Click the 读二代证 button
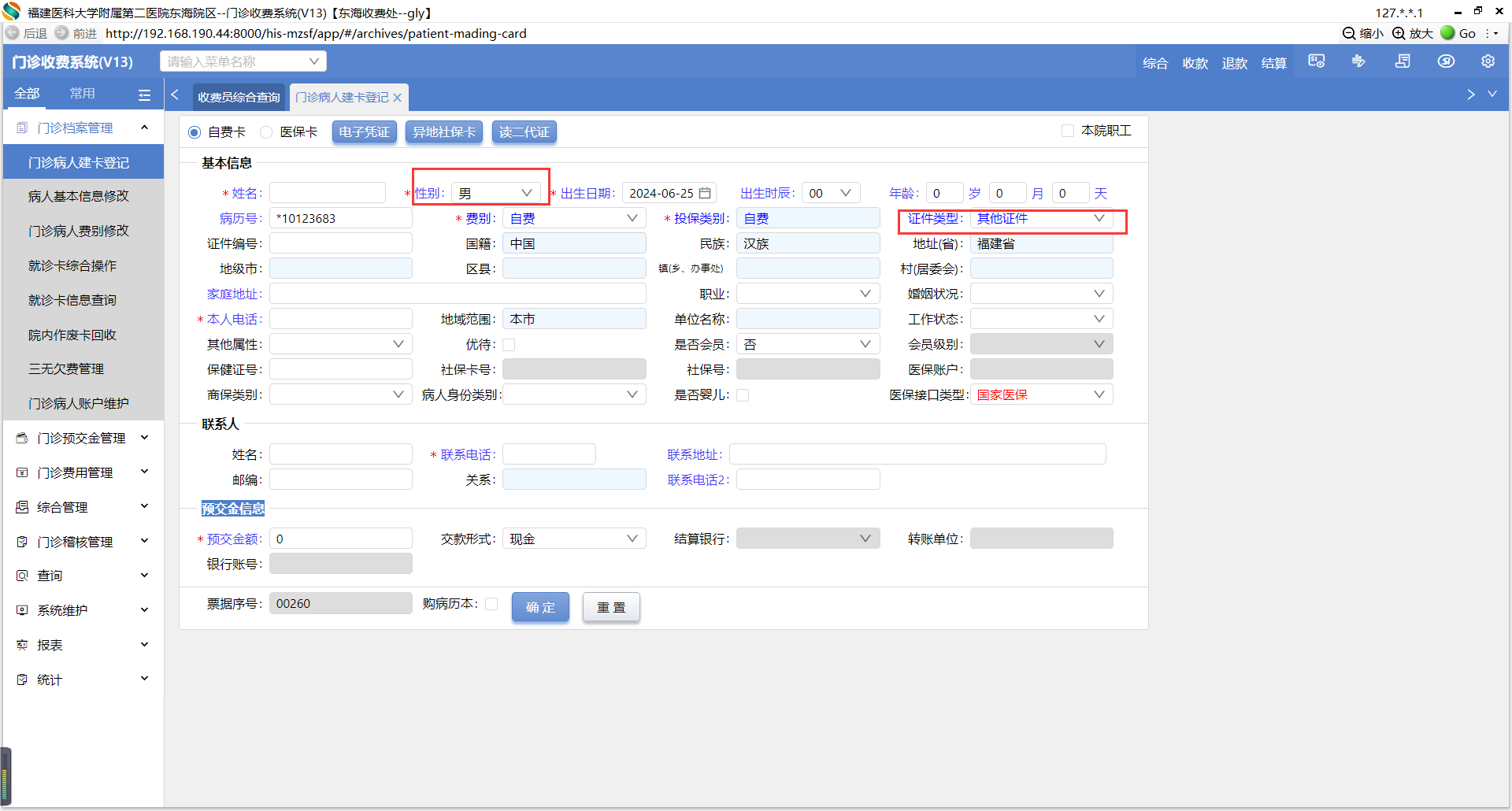The height and width of the screenshot is (811, 1512). point(524,132)
